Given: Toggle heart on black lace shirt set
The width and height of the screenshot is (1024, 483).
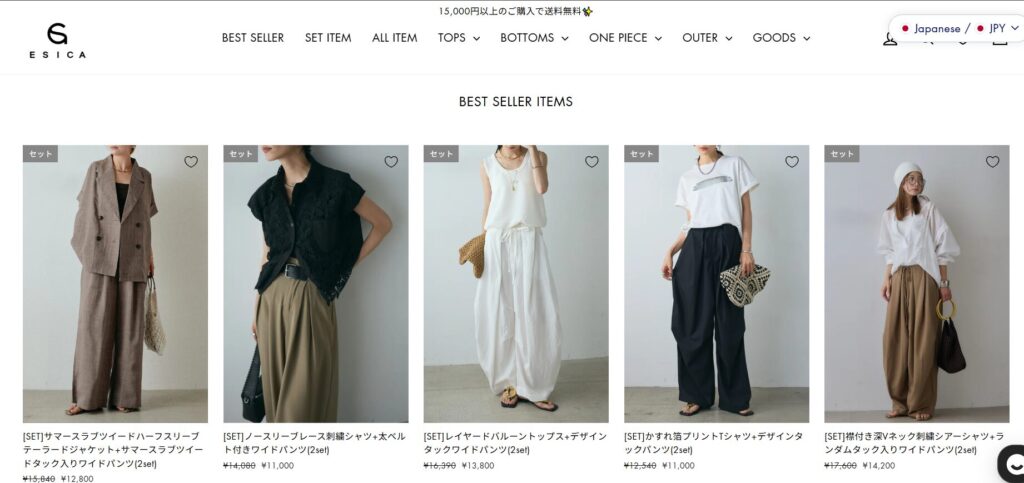Looking at the screenshot, I should (x=391, y=161).
